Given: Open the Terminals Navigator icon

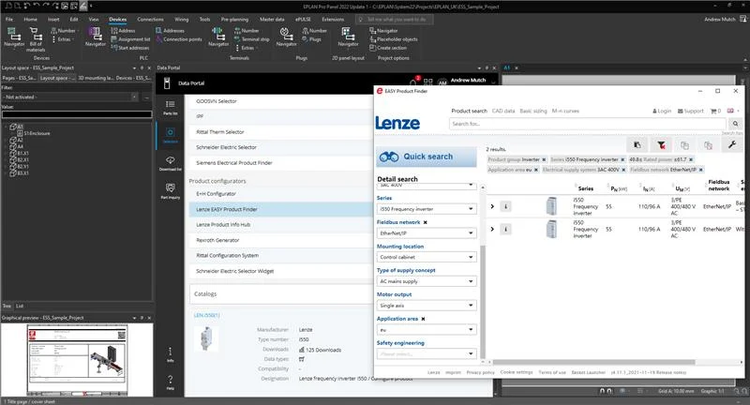Looking at the screenshot, I should tap(218, 37).
